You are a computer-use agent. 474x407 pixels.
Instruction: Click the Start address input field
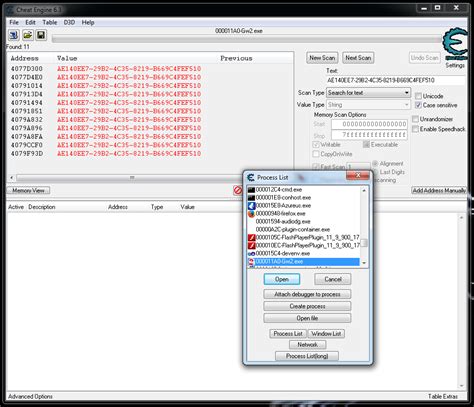tap(369, 124)
